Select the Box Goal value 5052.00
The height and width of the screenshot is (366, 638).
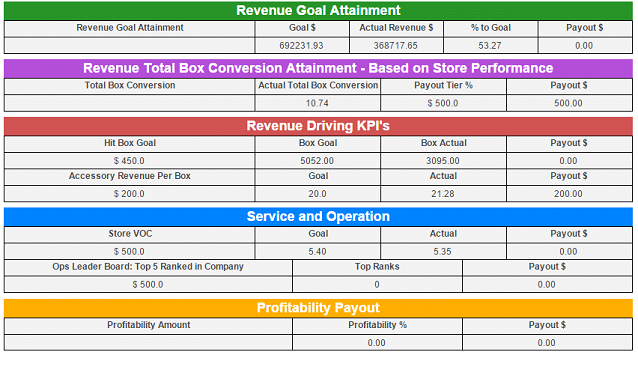pos(317,161)
